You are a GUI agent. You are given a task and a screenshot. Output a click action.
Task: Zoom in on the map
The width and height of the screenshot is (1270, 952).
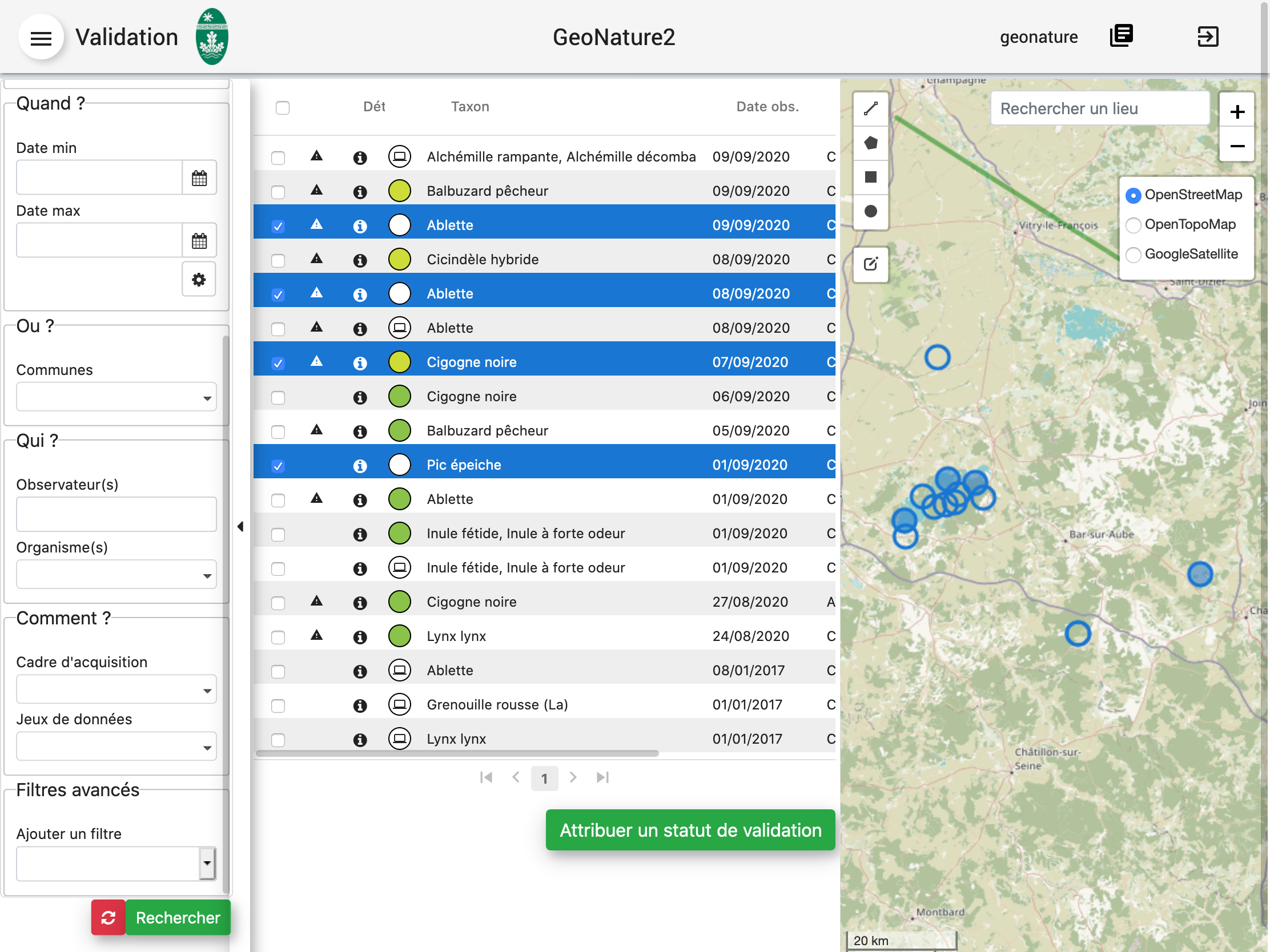[x=1237, y=111]
